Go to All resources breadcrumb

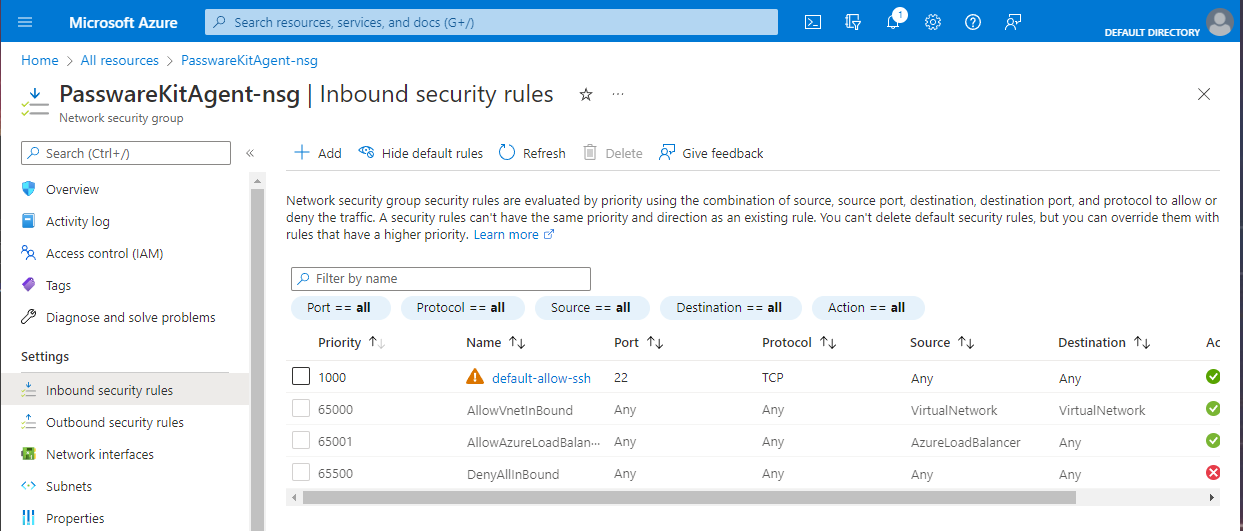(x=120, y=60)
